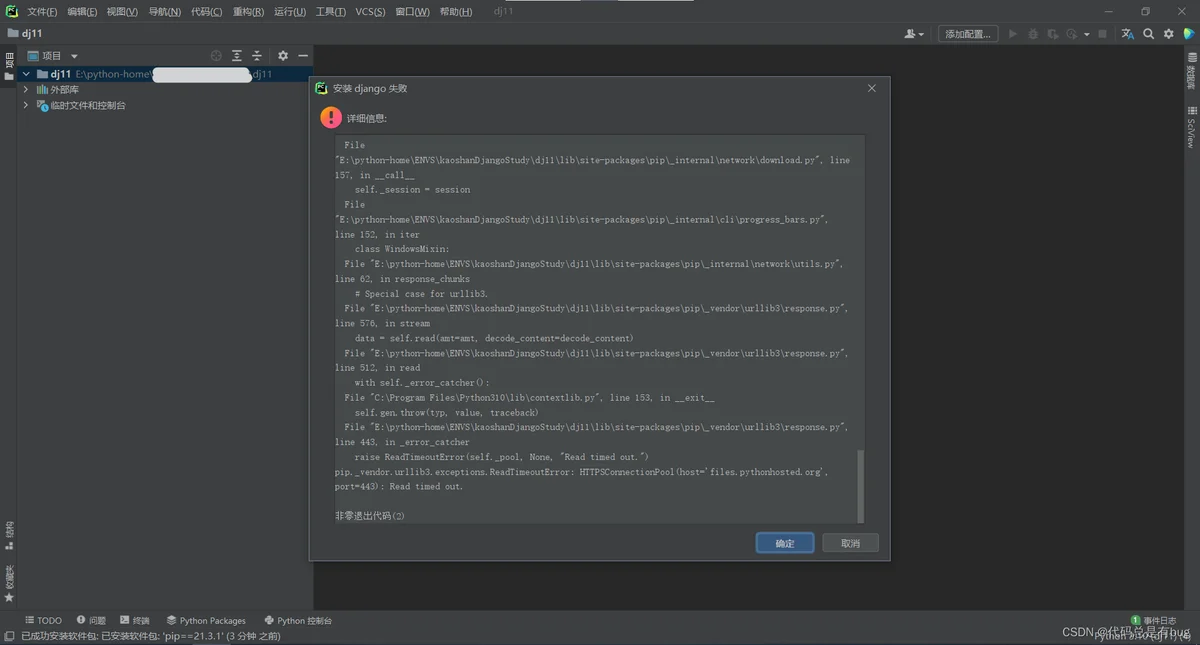Open the 编辑(E) menu
Screen dimensions: 1200x645
coord(82,12)
